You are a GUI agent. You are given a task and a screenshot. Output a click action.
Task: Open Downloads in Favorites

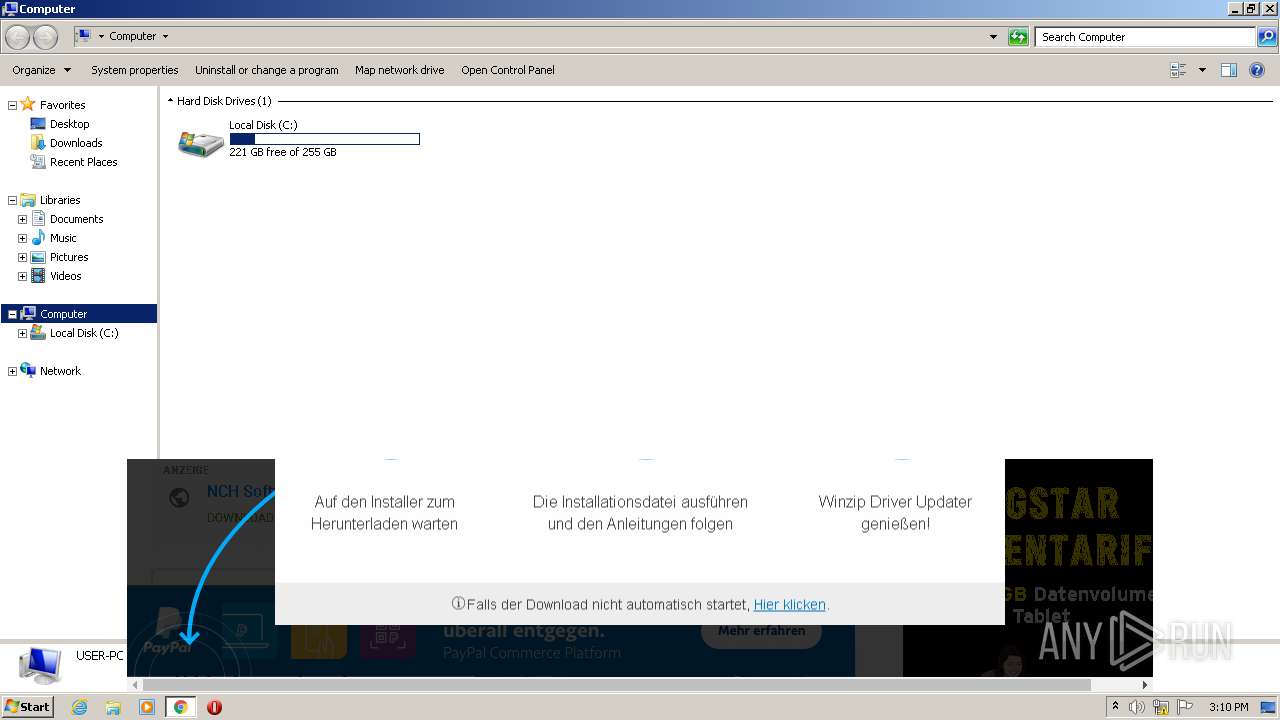(x=76, y=143)
